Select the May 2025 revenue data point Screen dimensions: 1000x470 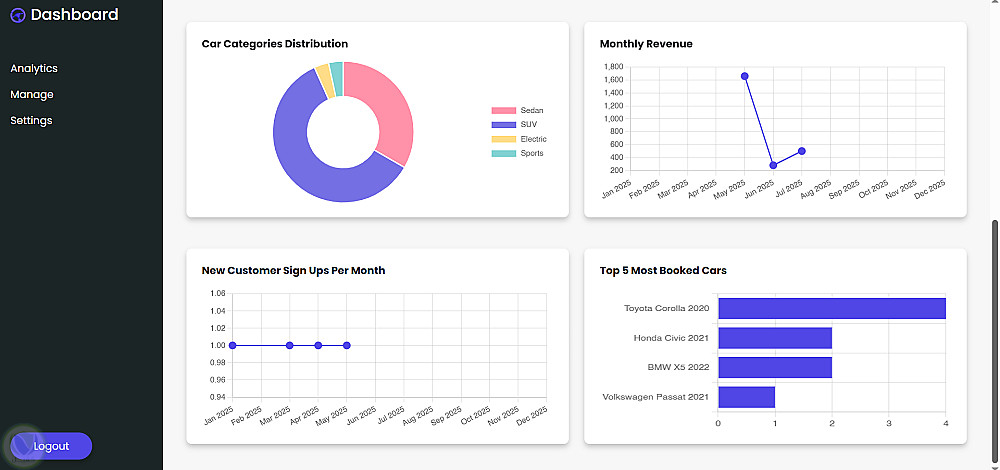(x=744, y=76)
